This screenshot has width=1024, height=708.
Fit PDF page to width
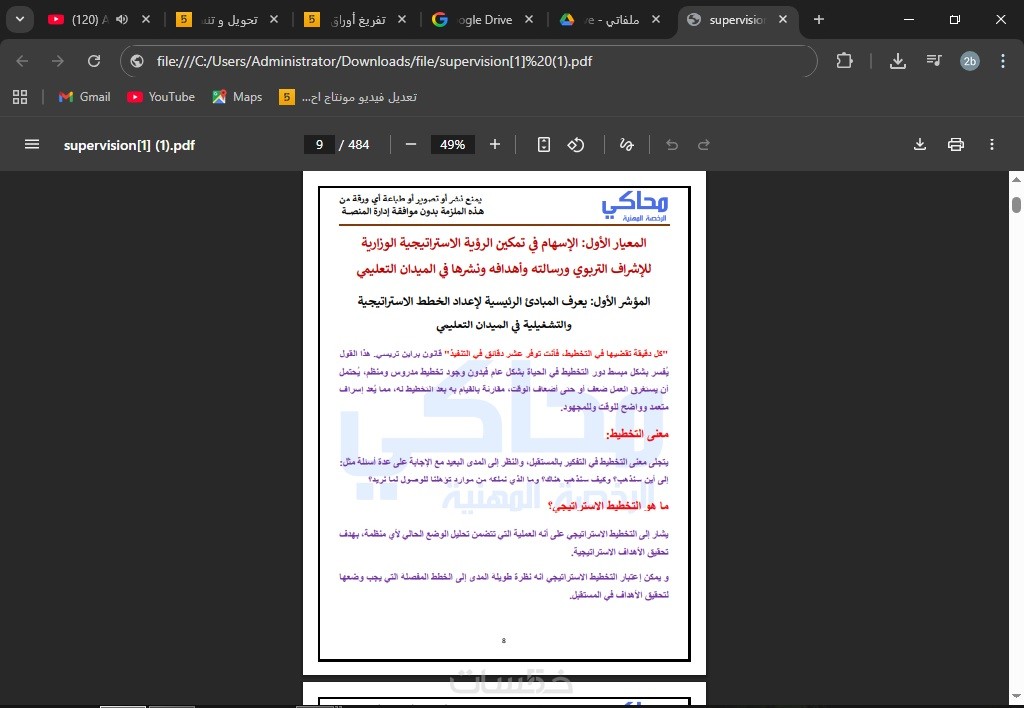click(x=544, y=144)
